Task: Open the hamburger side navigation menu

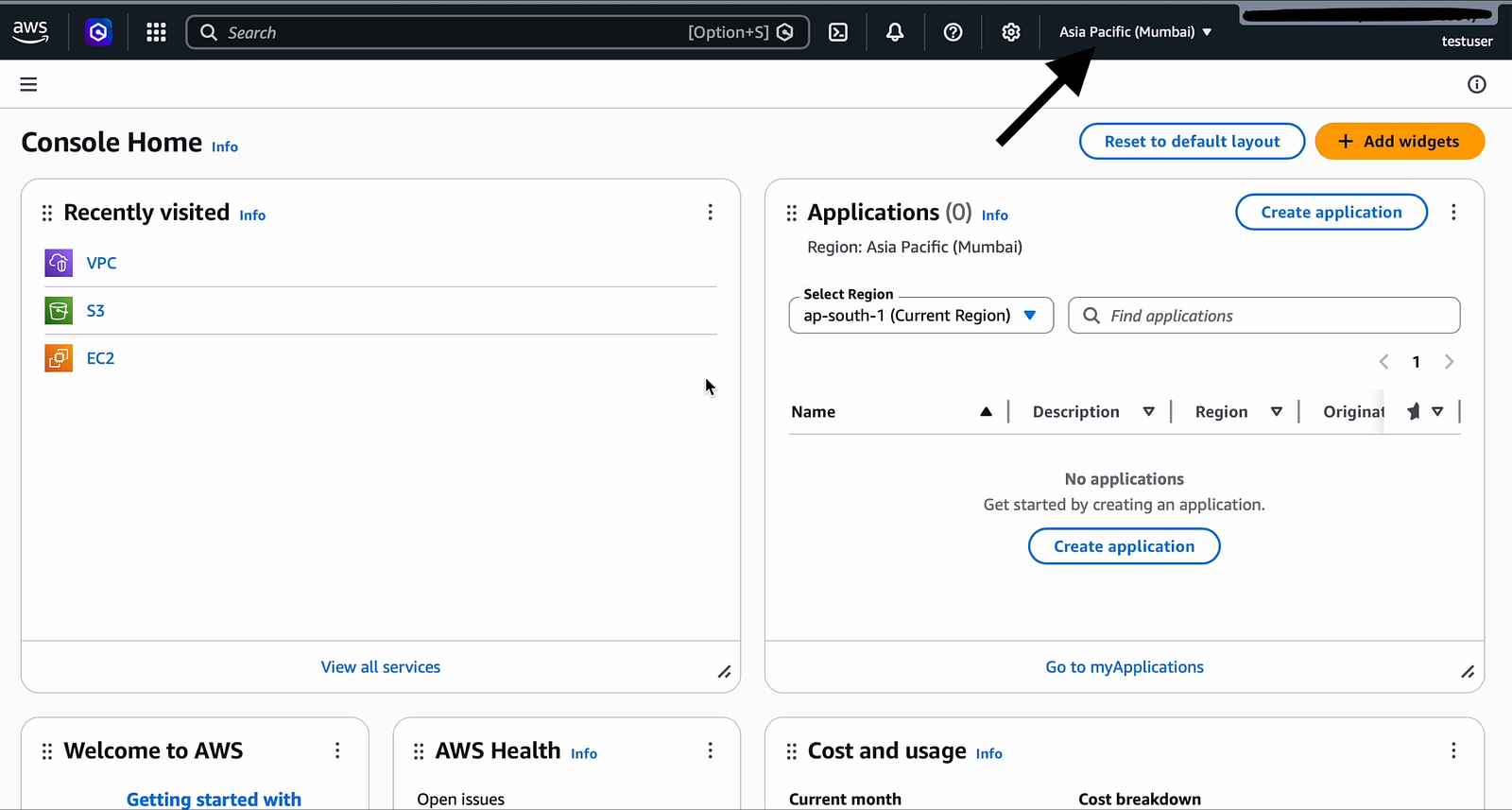Action: click(x=28, y=84)
